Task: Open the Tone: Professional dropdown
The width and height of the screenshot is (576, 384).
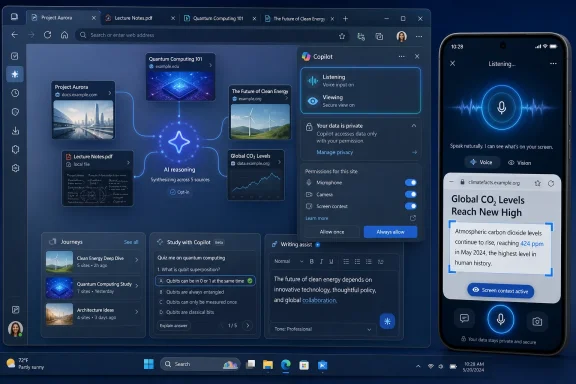Action: click(x=323, y=329)
